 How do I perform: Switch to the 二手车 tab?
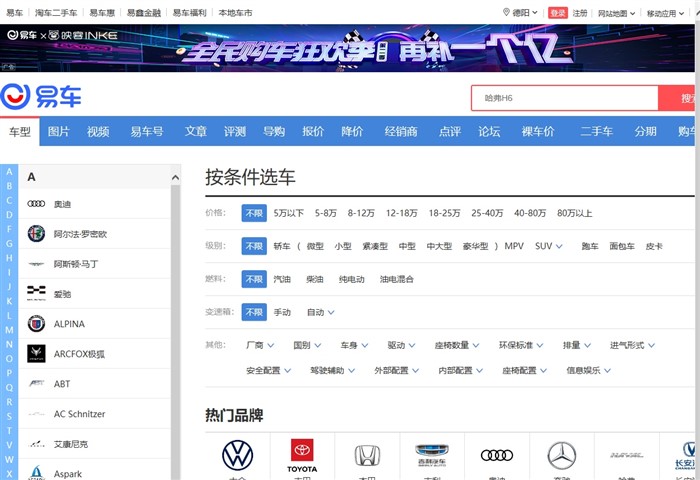click(596, 131)
